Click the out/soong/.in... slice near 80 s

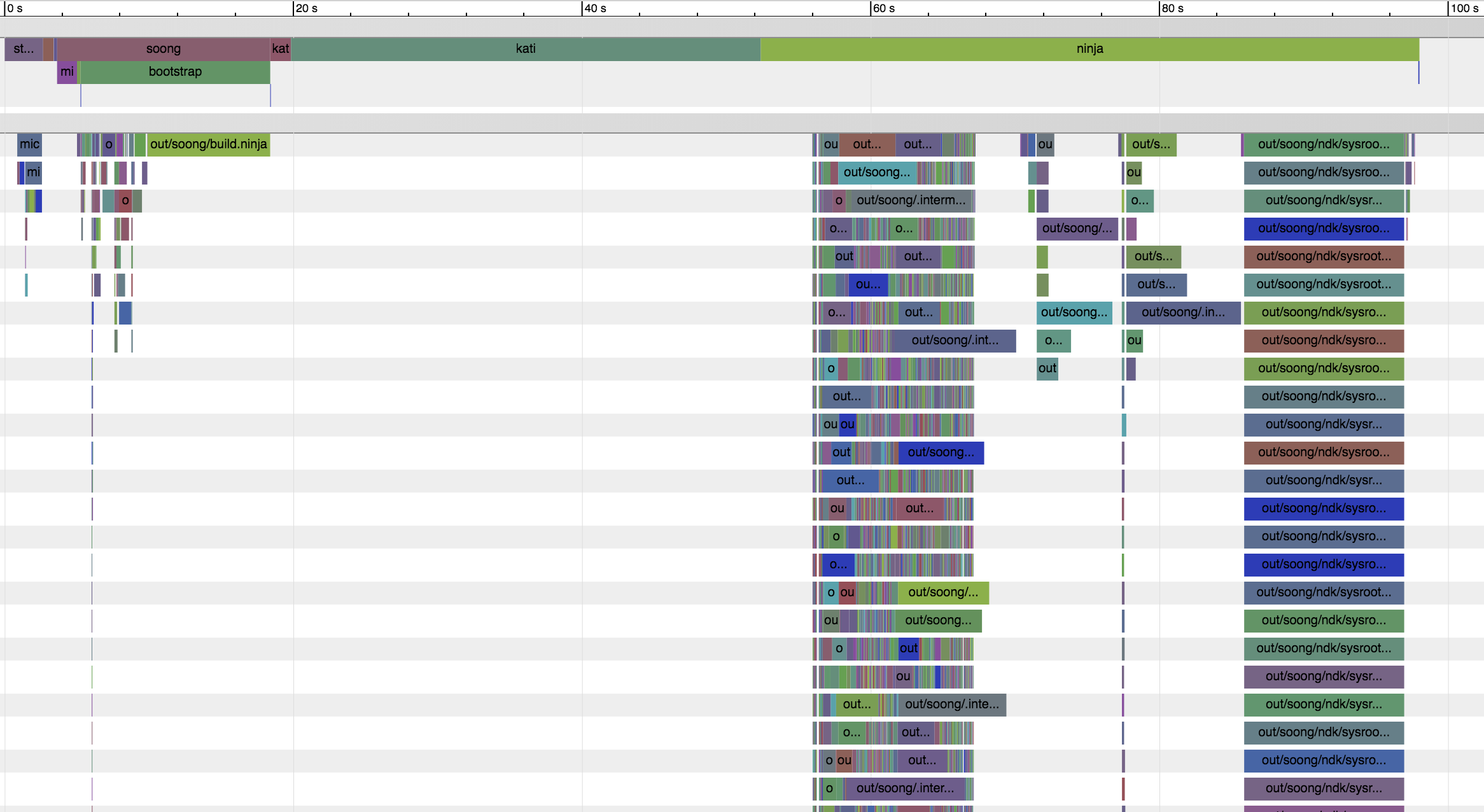(1182, 312)
